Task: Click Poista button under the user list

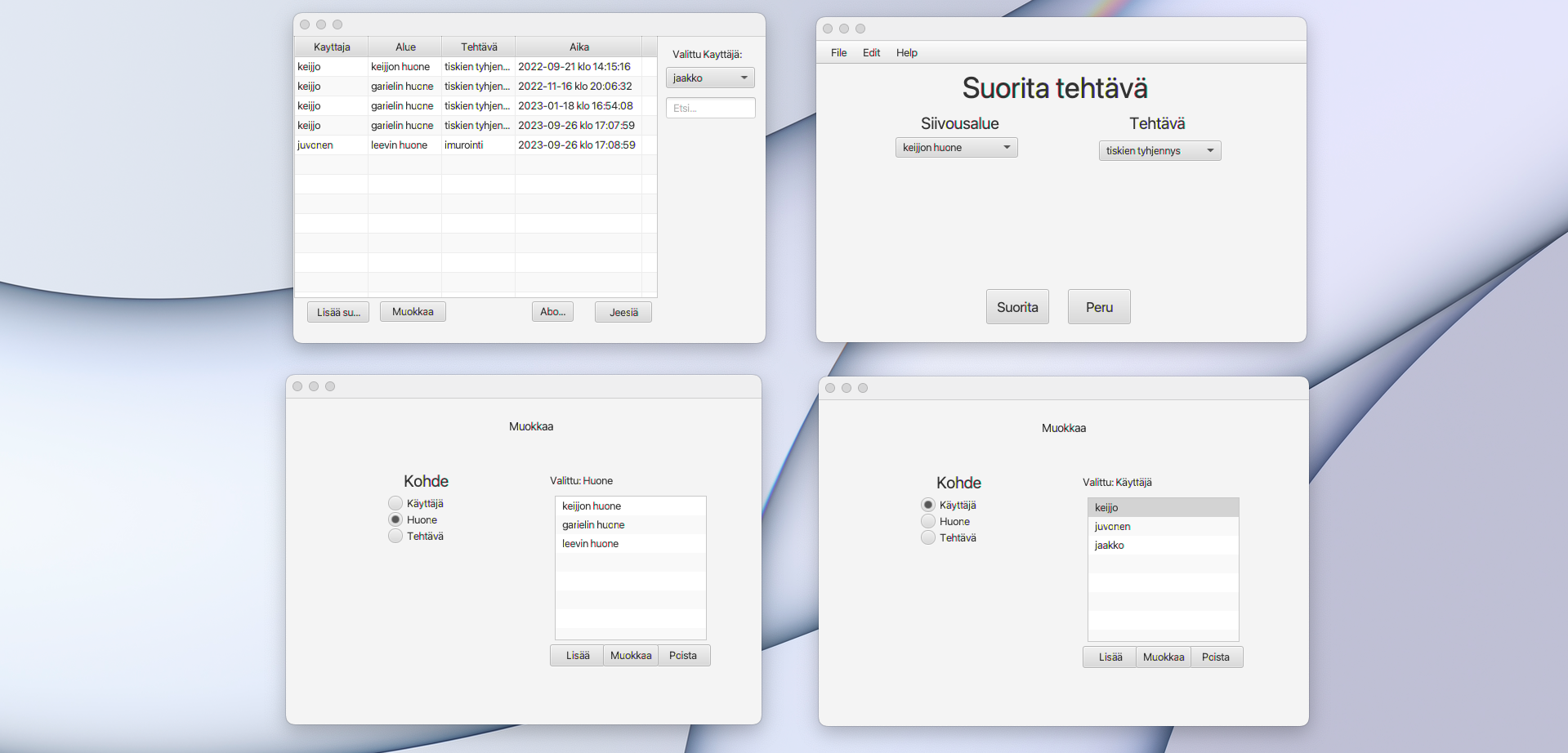Action: tap(1216, 657)
